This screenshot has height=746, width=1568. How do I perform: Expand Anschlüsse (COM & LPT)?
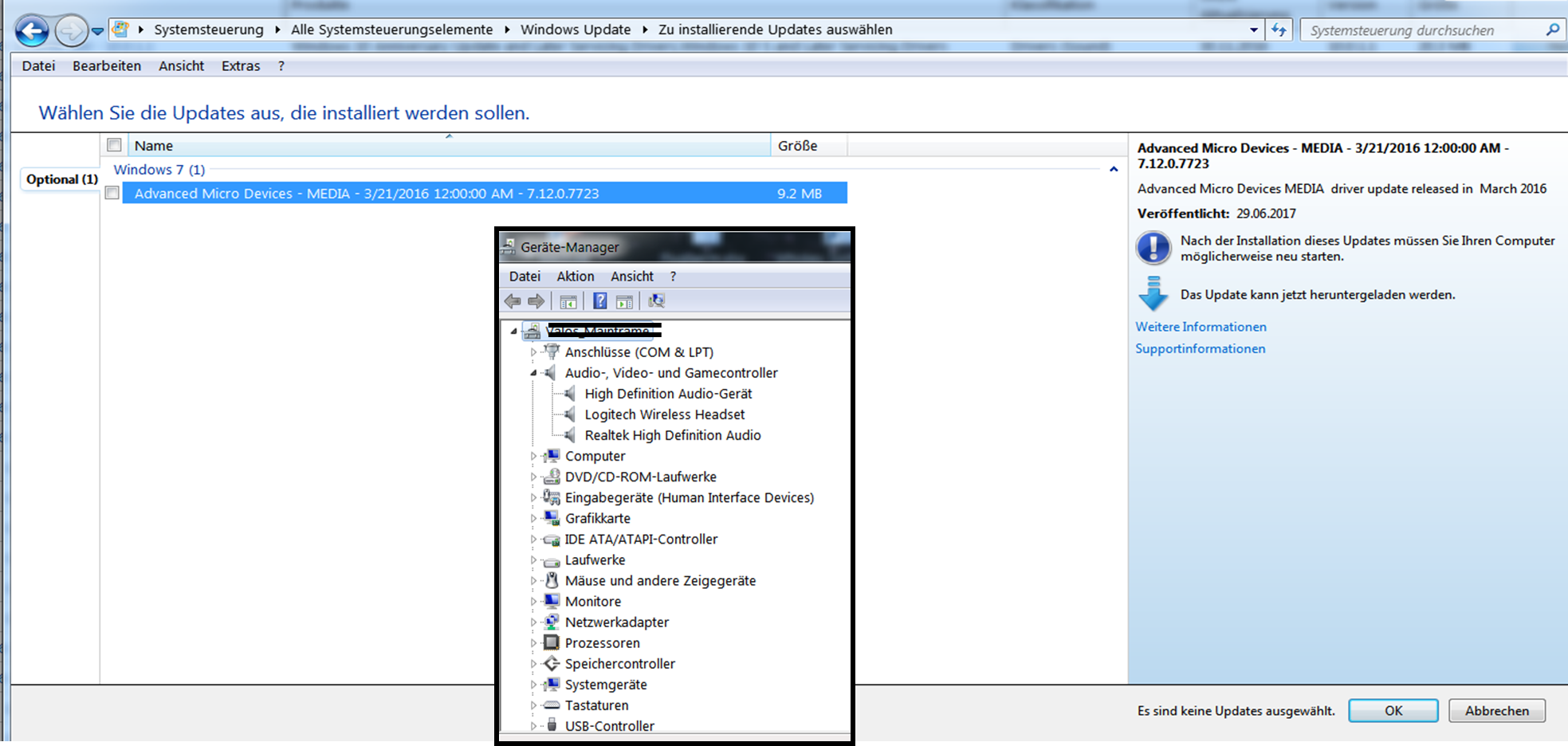[534, 351]
